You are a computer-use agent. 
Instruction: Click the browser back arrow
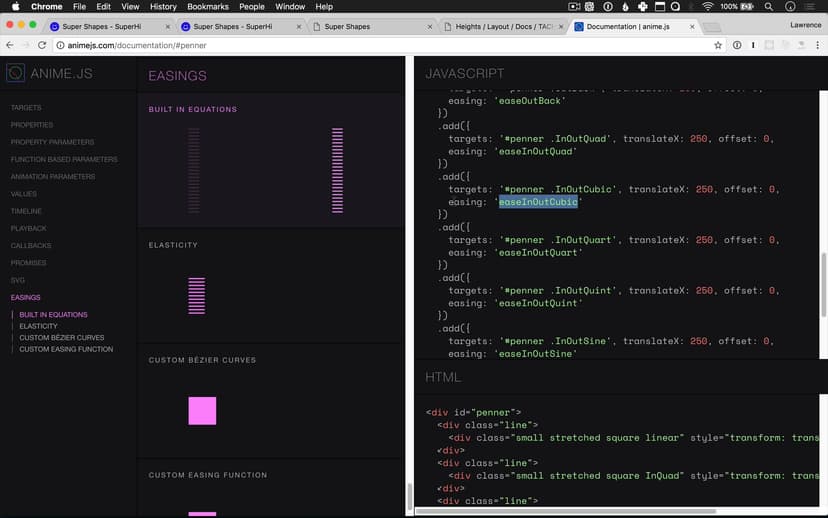[9, 45]
